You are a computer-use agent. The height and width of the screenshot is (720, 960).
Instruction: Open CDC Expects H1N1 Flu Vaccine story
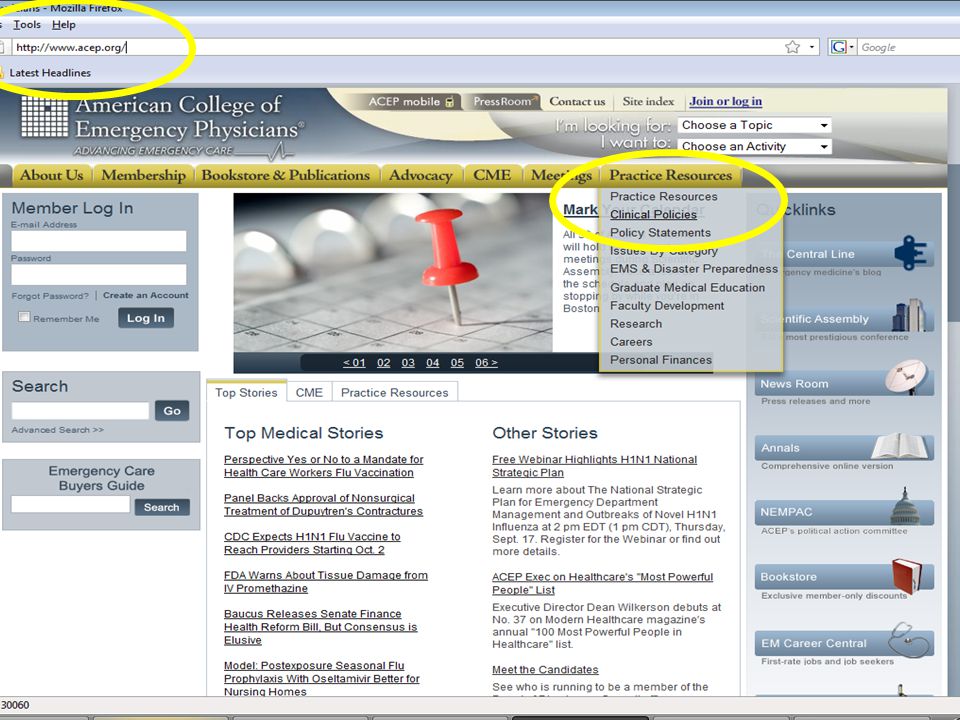point(312,543)
